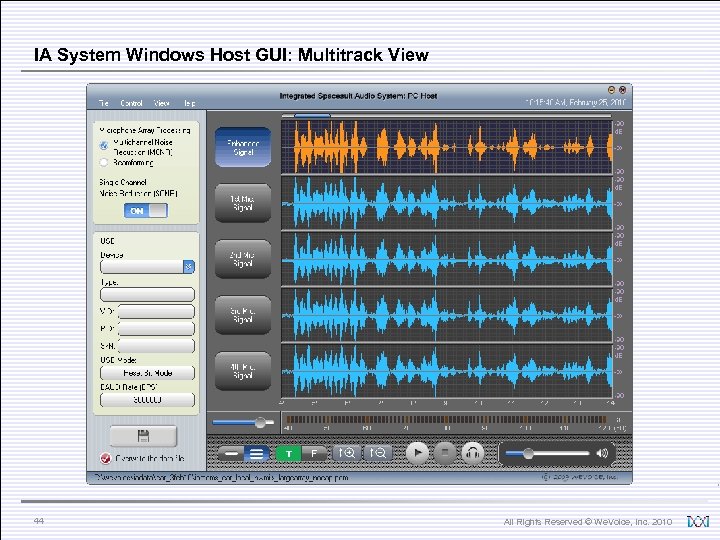Click the USB Type field
The height and width of the screenshot is (540, 720).
point(147,294)
